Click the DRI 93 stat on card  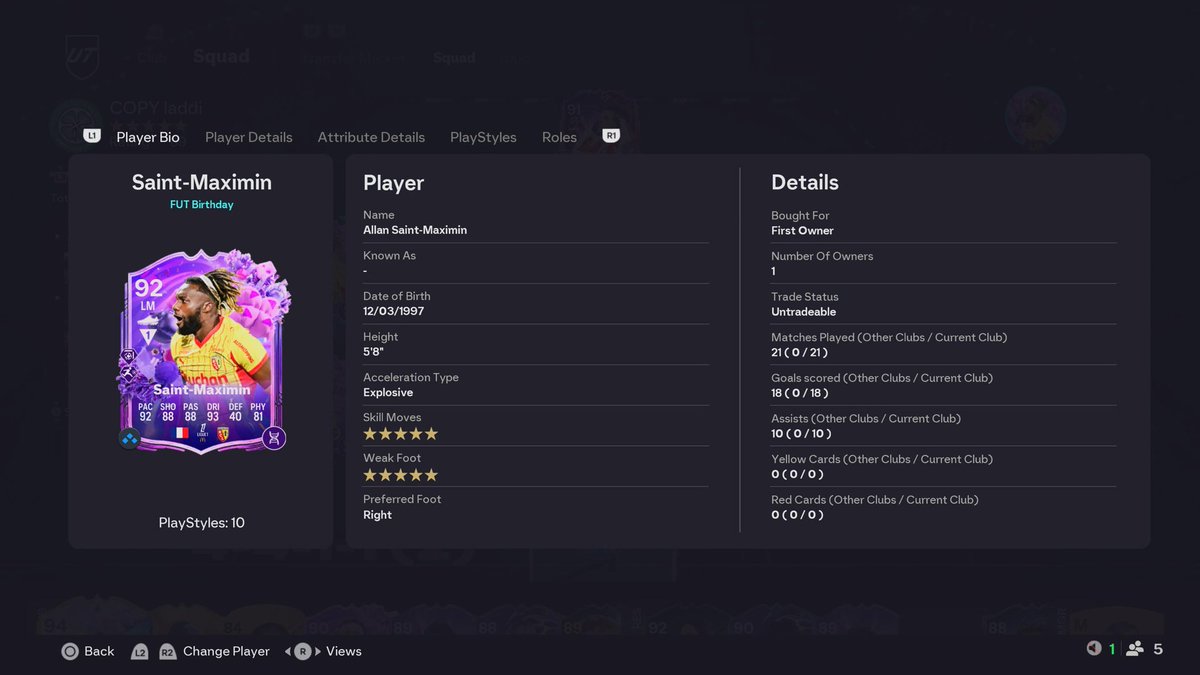[x=213, y=411]
